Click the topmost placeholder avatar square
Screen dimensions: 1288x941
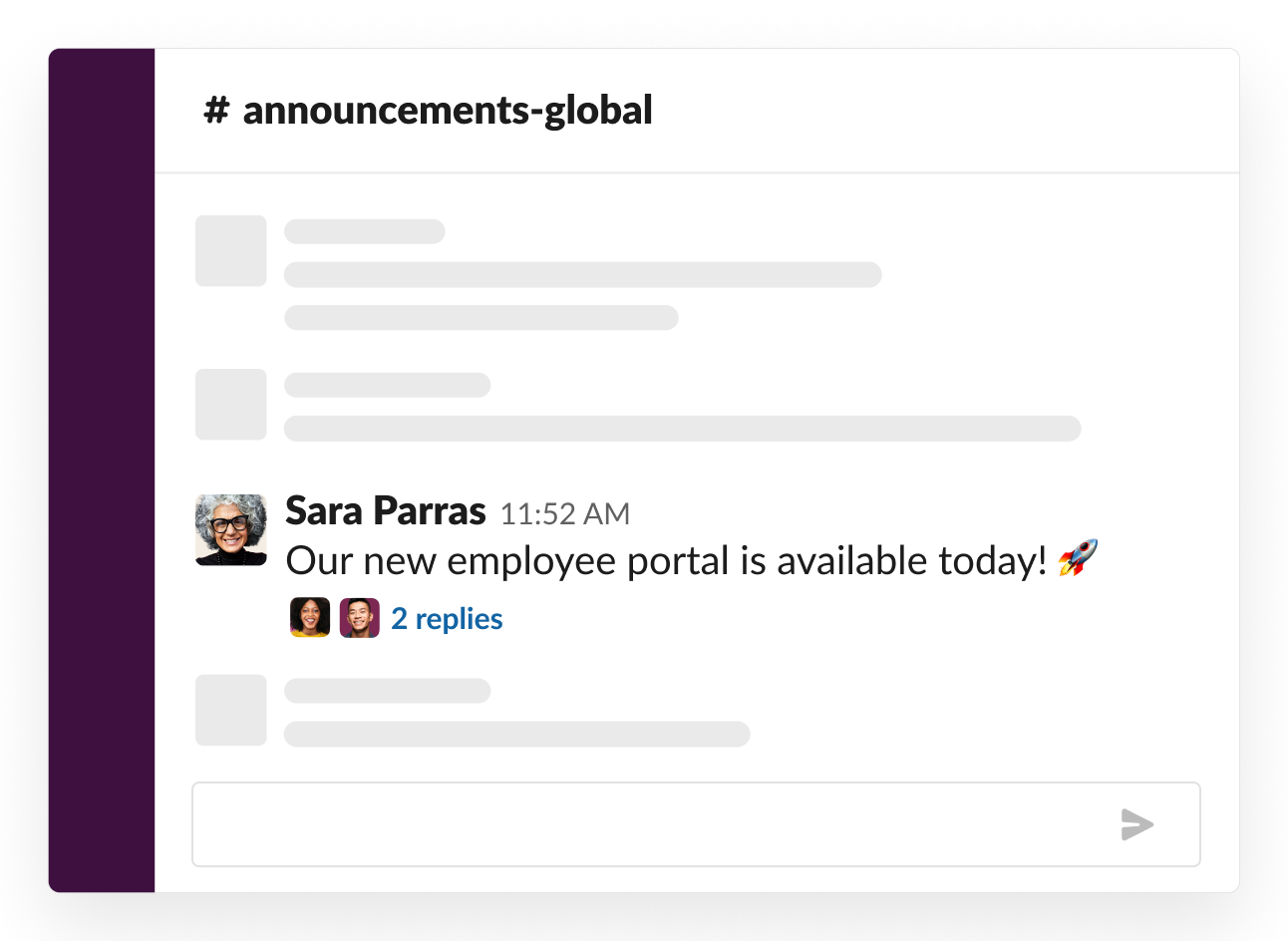pyautogui.click(x=231, y=251)
